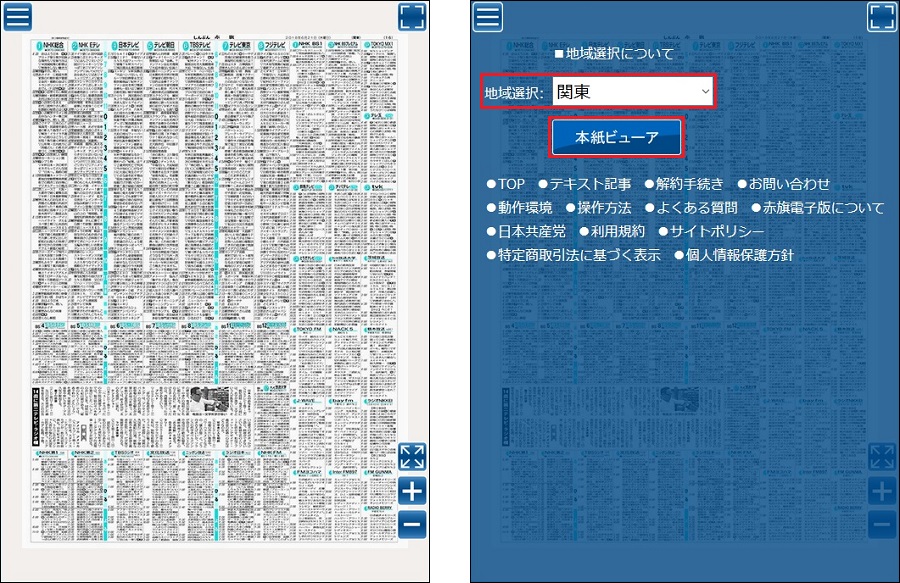The height and width of the screenshot is (583, 900).
Task: Zoom in with the plus button
Action: (x=412, y=491)
